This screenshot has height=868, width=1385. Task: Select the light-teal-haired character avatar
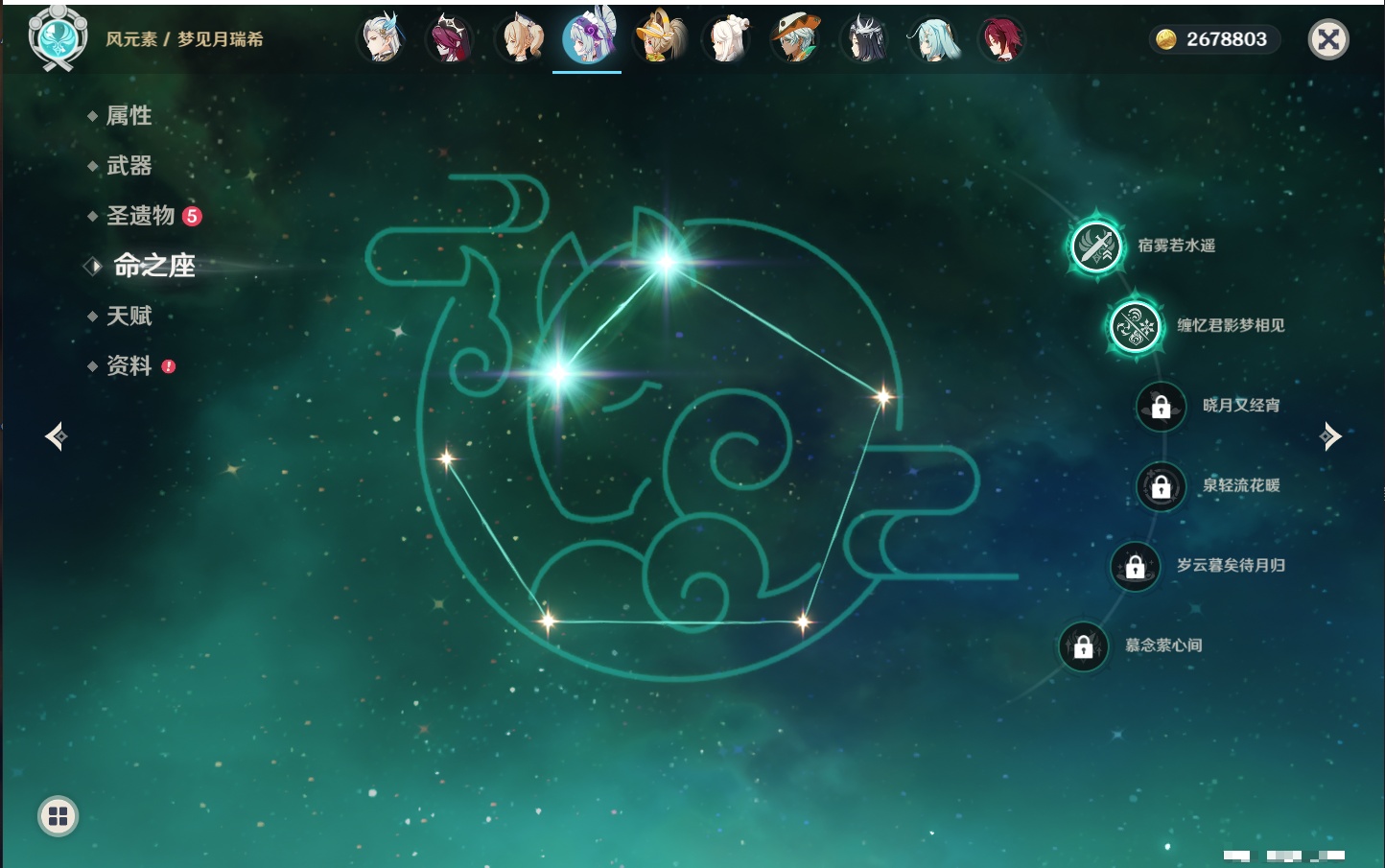934,39
